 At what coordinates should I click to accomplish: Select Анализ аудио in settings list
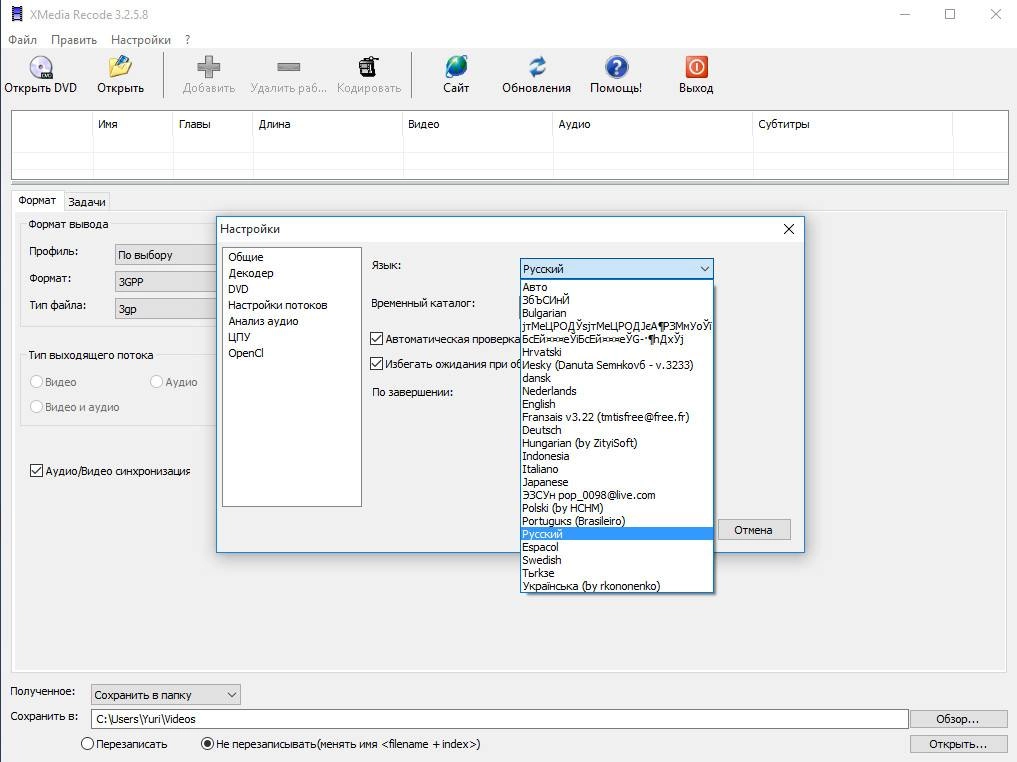[263, 321]
